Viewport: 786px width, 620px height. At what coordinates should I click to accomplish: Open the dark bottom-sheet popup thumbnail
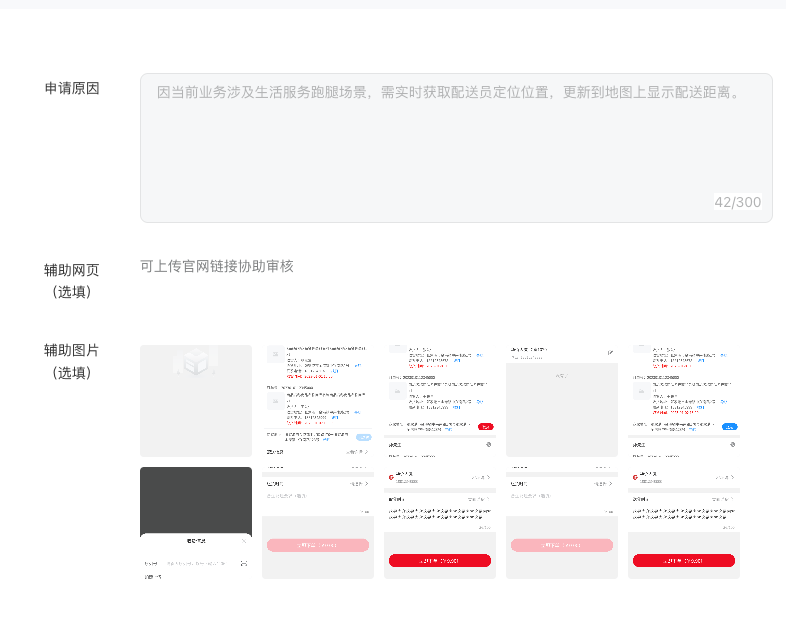coord(196,523)
